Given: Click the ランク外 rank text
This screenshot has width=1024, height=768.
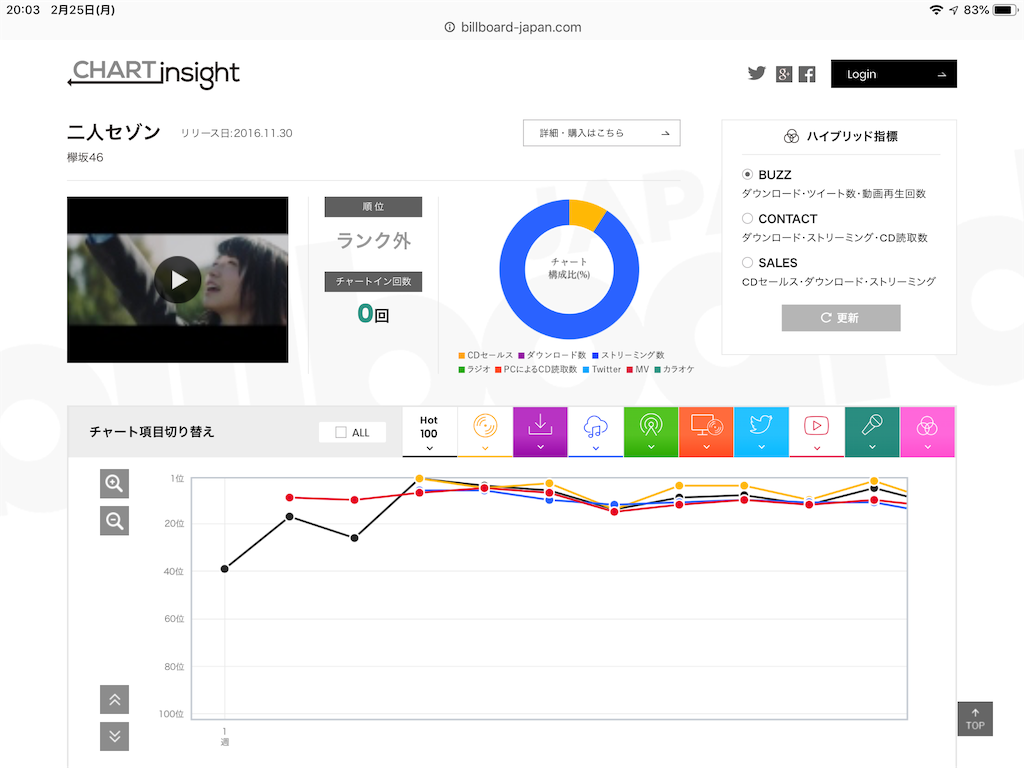Looking at the screenshot, I should pyautogui.click(x=374, y=240).
